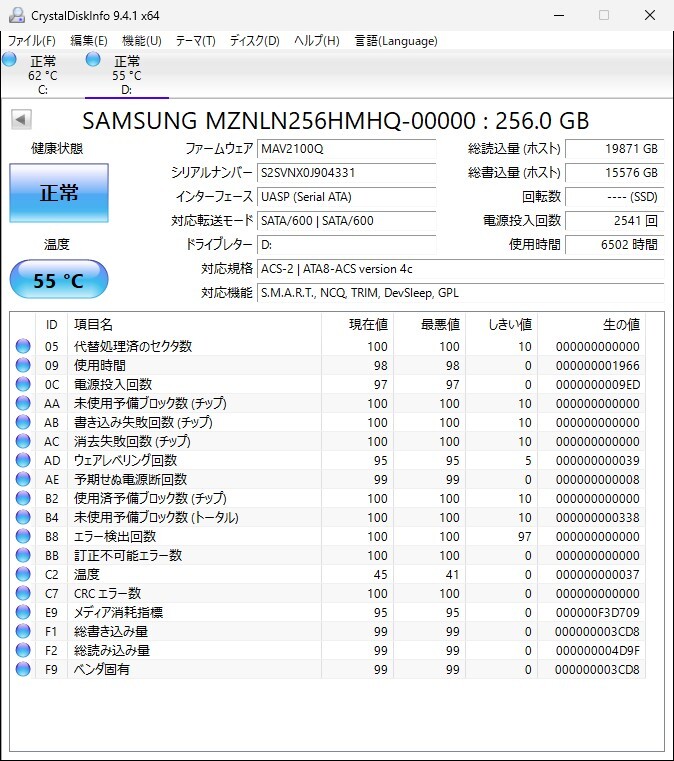Click the 生の値 column header

[592, 325]
